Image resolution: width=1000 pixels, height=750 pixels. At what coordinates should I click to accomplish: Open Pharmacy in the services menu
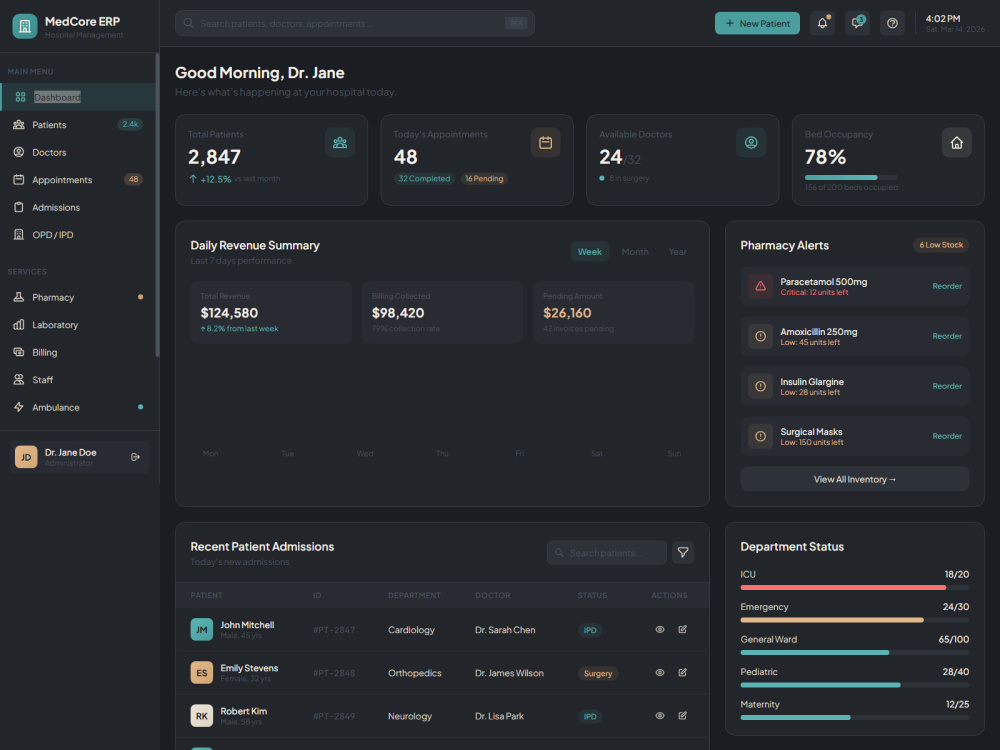click(x=78, y=297)
